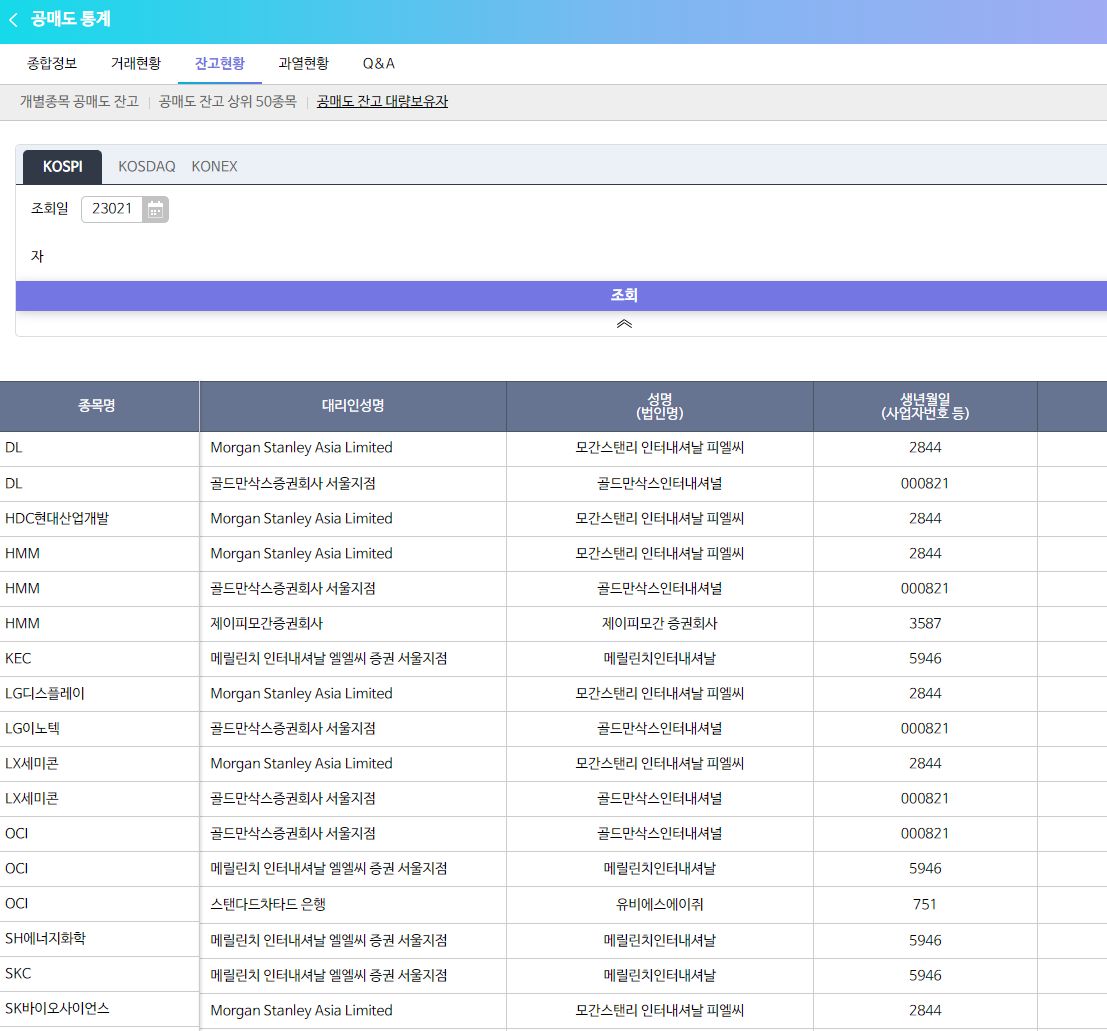Click the 3587 business number cell
The image size is (1107, 1031).
pyautogui.click(x=925, y=624)
